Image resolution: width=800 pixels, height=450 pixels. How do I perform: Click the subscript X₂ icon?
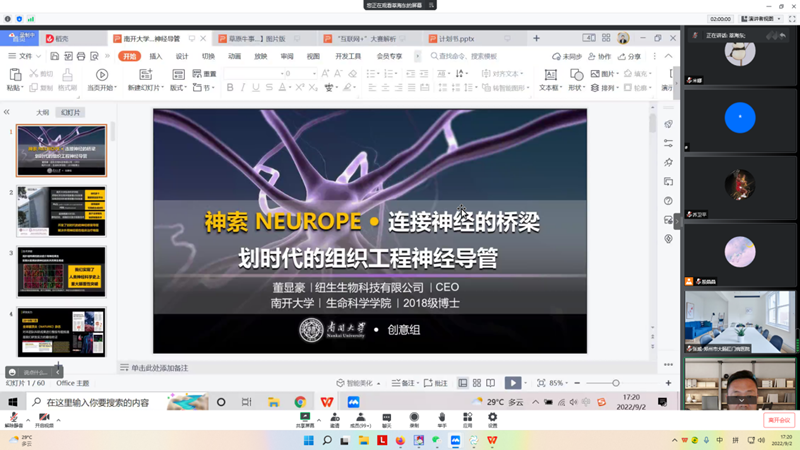pyautogui.click(x=313, y=87)
